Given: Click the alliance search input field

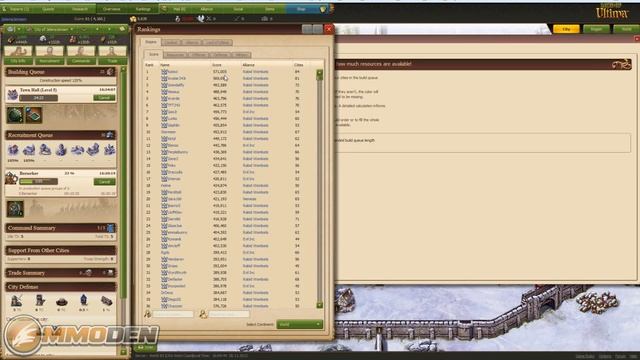Looking at the screenshot, I should tap(229, 314).
